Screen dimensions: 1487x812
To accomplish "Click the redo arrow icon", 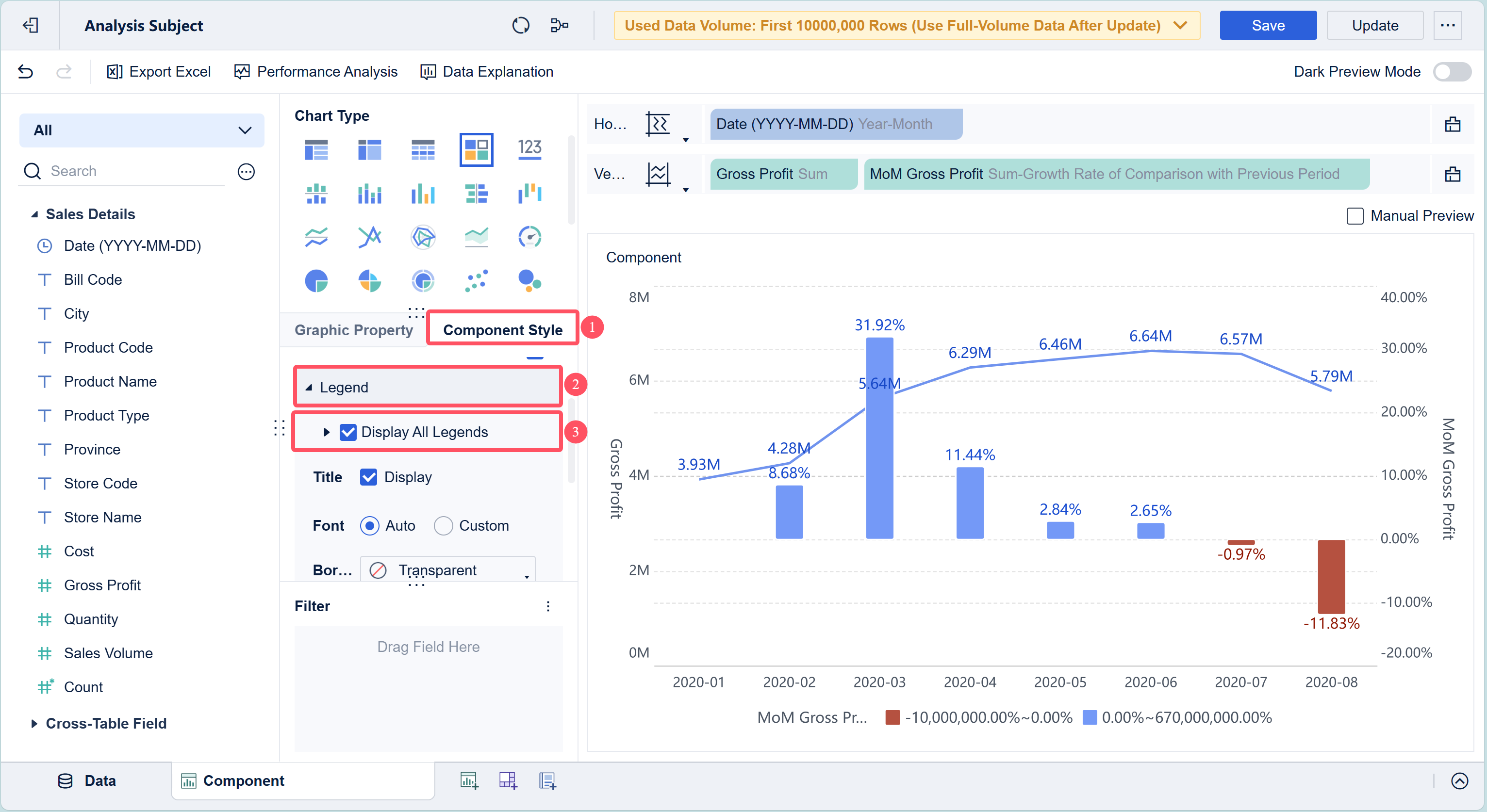I will (64, 72).
